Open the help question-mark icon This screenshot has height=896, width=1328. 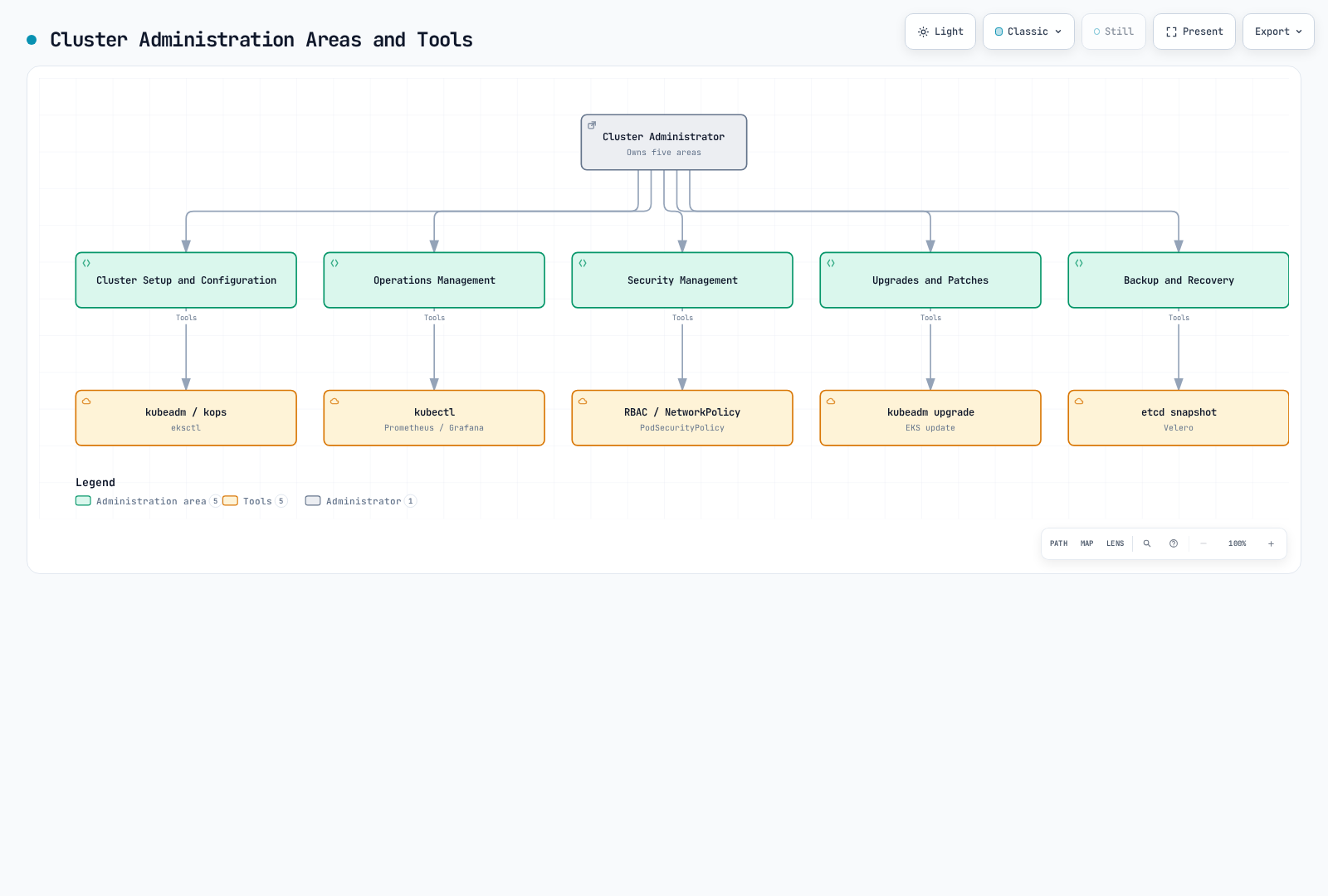(x=1174, y=543)
